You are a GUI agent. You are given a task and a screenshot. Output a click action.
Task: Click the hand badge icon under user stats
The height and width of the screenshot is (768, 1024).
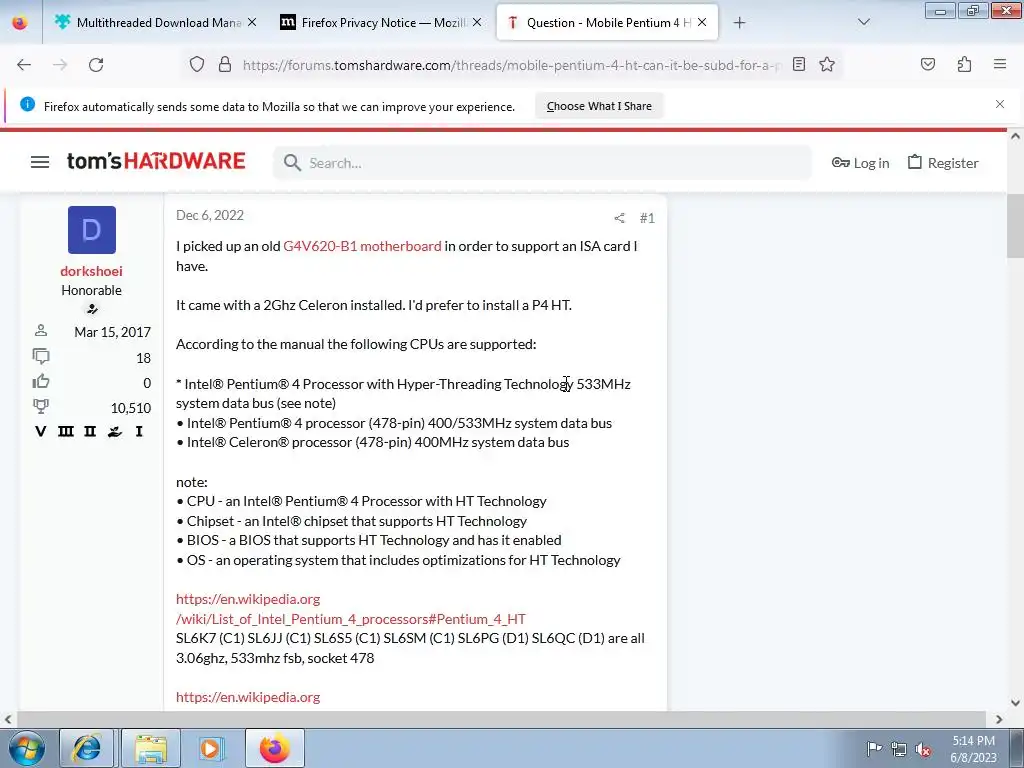[115, 432]
